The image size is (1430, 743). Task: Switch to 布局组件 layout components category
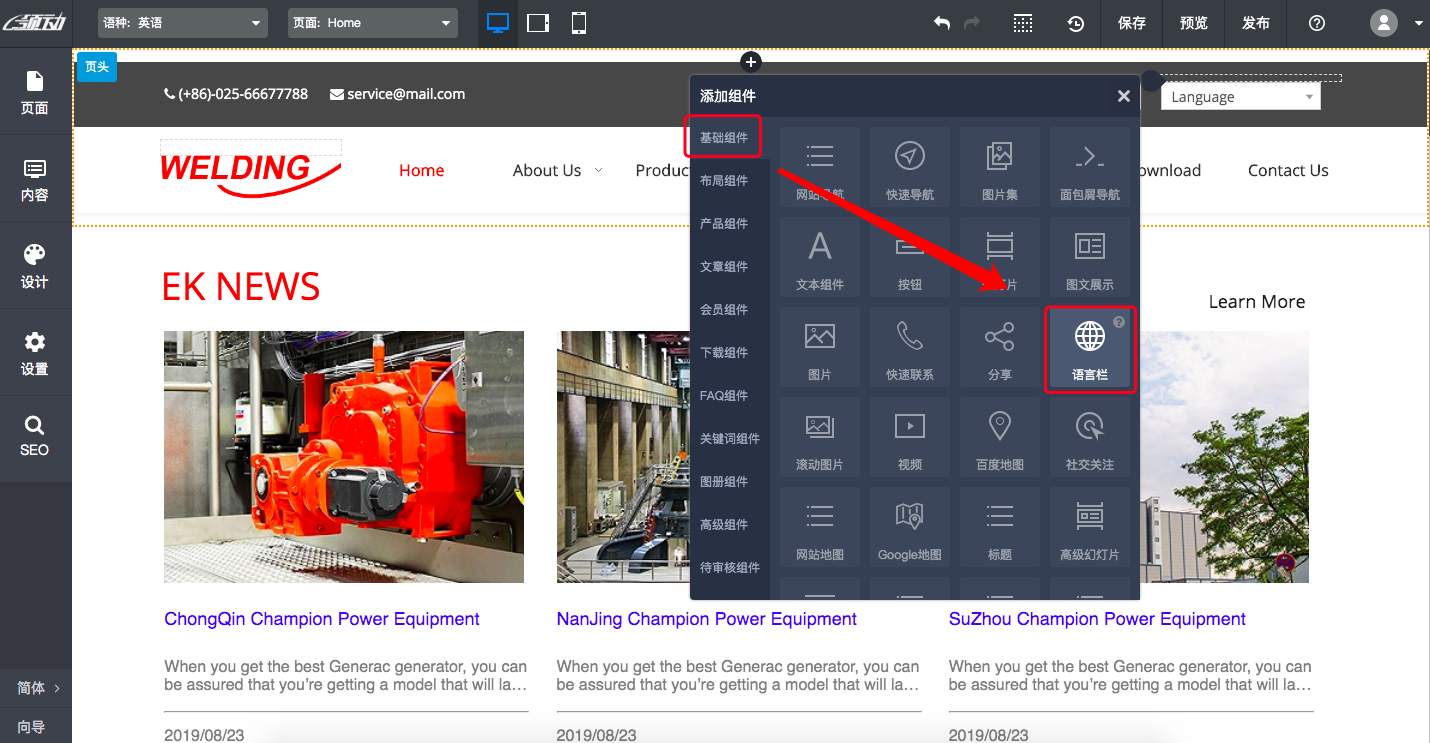coord(724,181)
